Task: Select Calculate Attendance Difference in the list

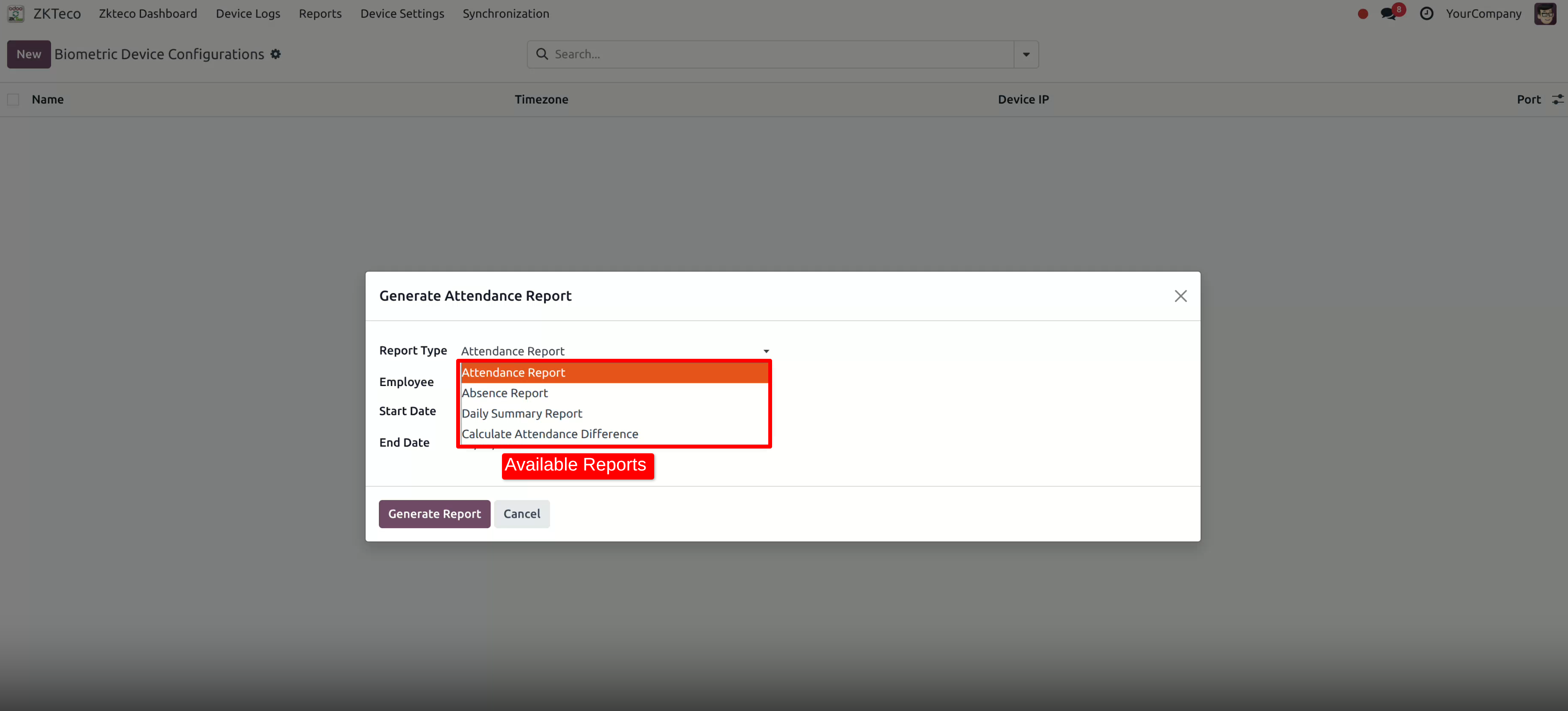Action: 550,433
